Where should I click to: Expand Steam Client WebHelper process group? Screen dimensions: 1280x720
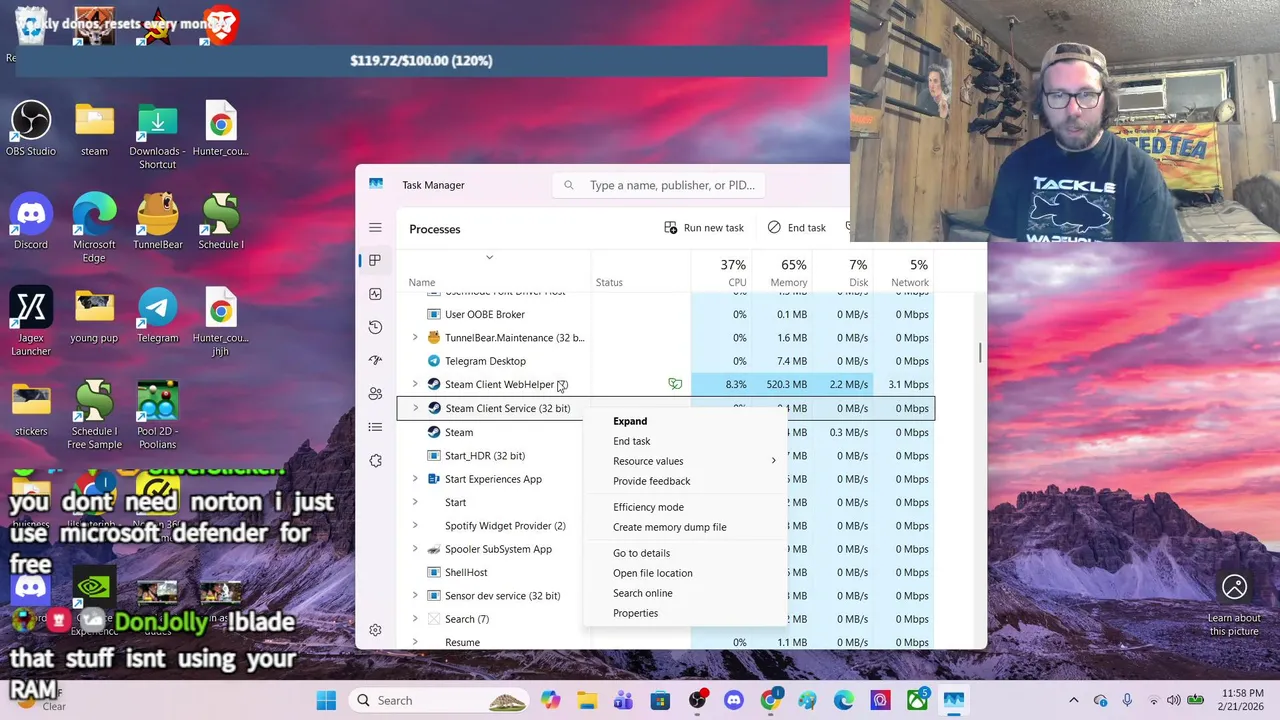pyautogui.click(x=415, y=384)
